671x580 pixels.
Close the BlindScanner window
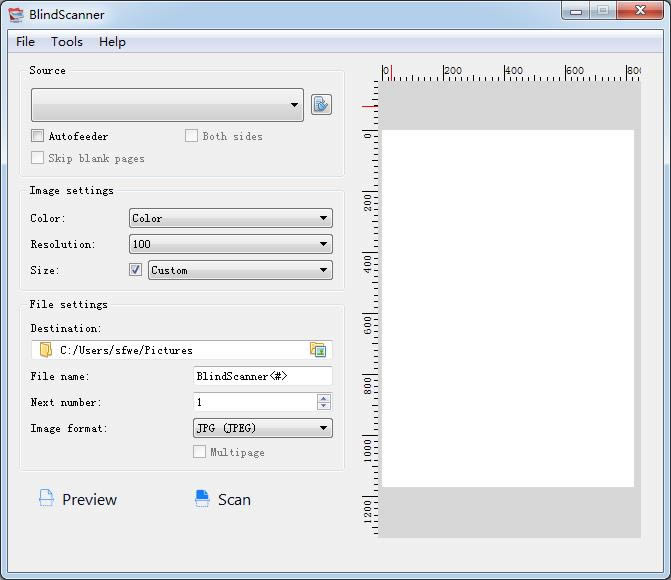[x=640, y=11]
